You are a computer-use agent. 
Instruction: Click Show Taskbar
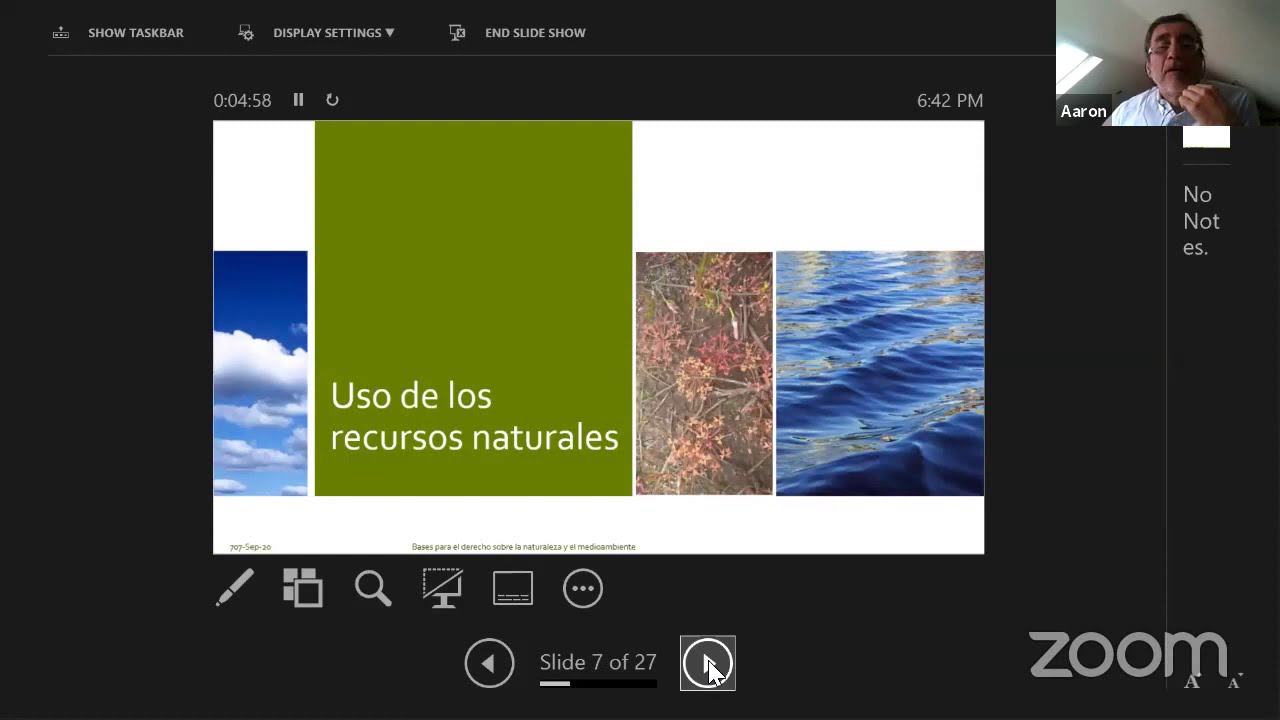click(x=119, y=33)
